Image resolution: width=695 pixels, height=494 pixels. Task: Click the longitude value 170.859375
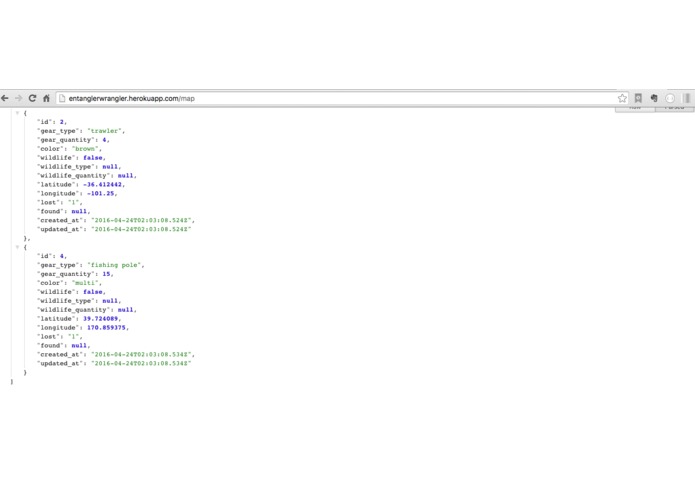[106, 327]
